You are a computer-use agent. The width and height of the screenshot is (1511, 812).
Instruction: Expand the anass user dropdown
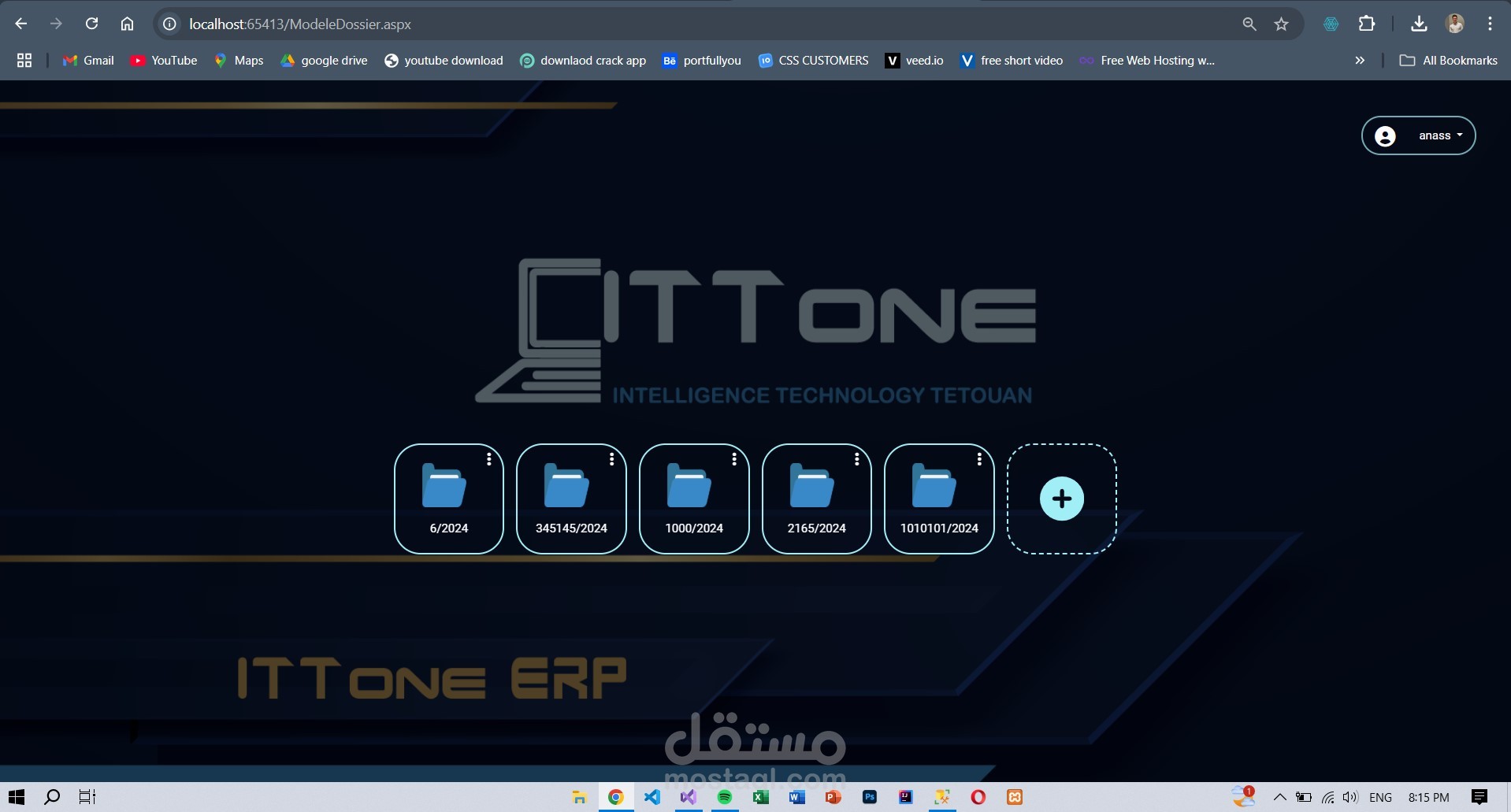(1441, 135)
